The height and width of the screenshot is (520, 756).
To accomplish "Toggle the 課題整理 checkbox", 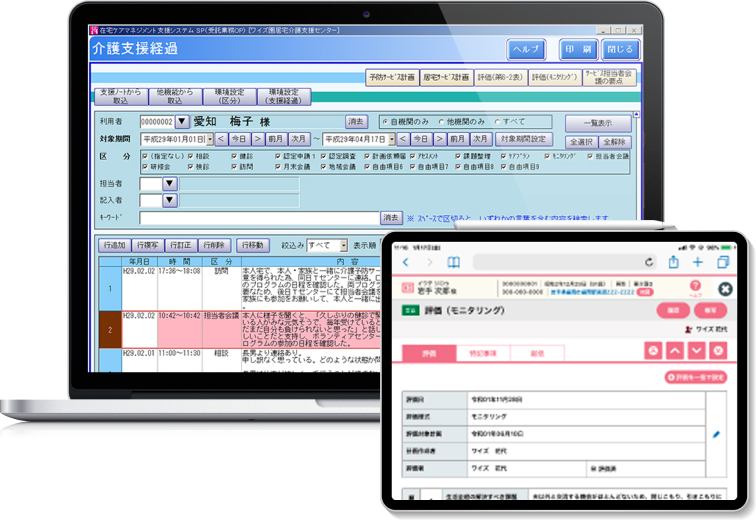I will [458, 156].
